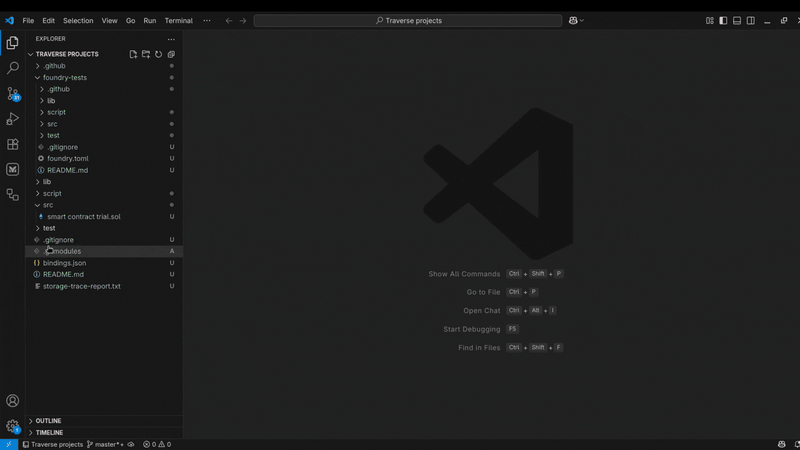Click the Copilot status icon in status bar
The width and height of the screenshot is (800, 450).
(x=782, y=444)
